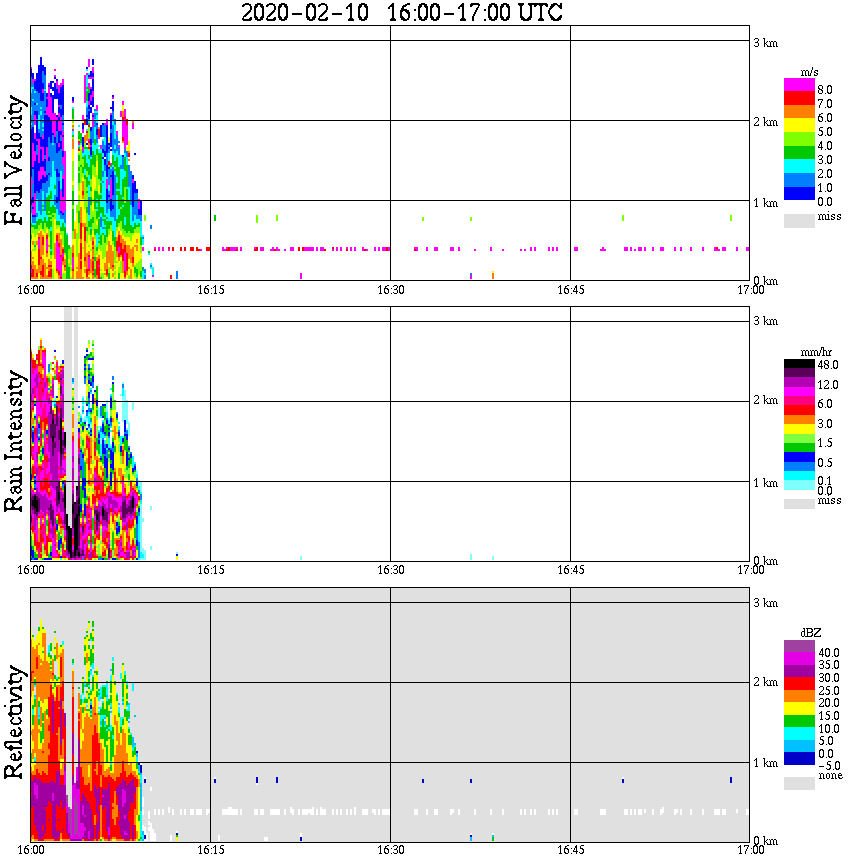Click the '4.0' value in m/s legend

pos(825,146)
